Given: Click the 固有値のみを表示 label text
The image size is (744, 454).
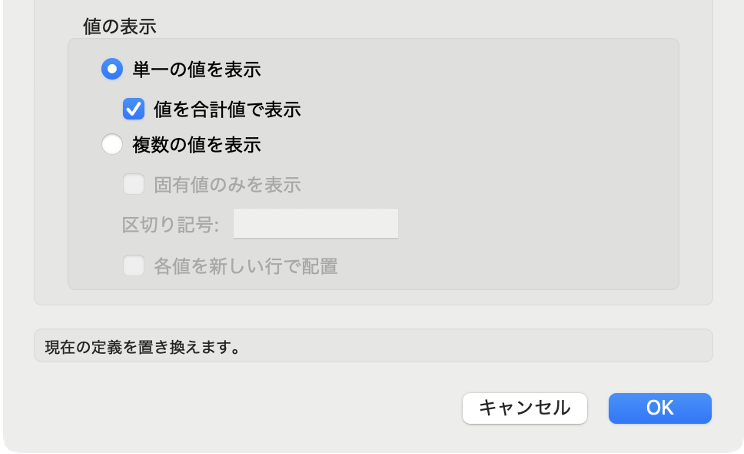Looking at the screenshot, I should (227, 184).
